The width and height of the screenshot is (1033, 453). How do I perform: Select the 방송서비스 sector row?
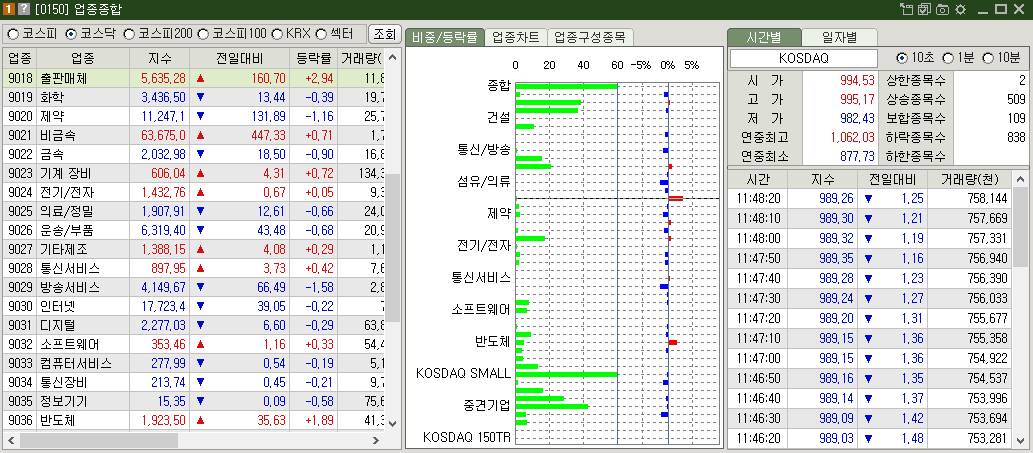pyautogui.click(x=194, y=288)
